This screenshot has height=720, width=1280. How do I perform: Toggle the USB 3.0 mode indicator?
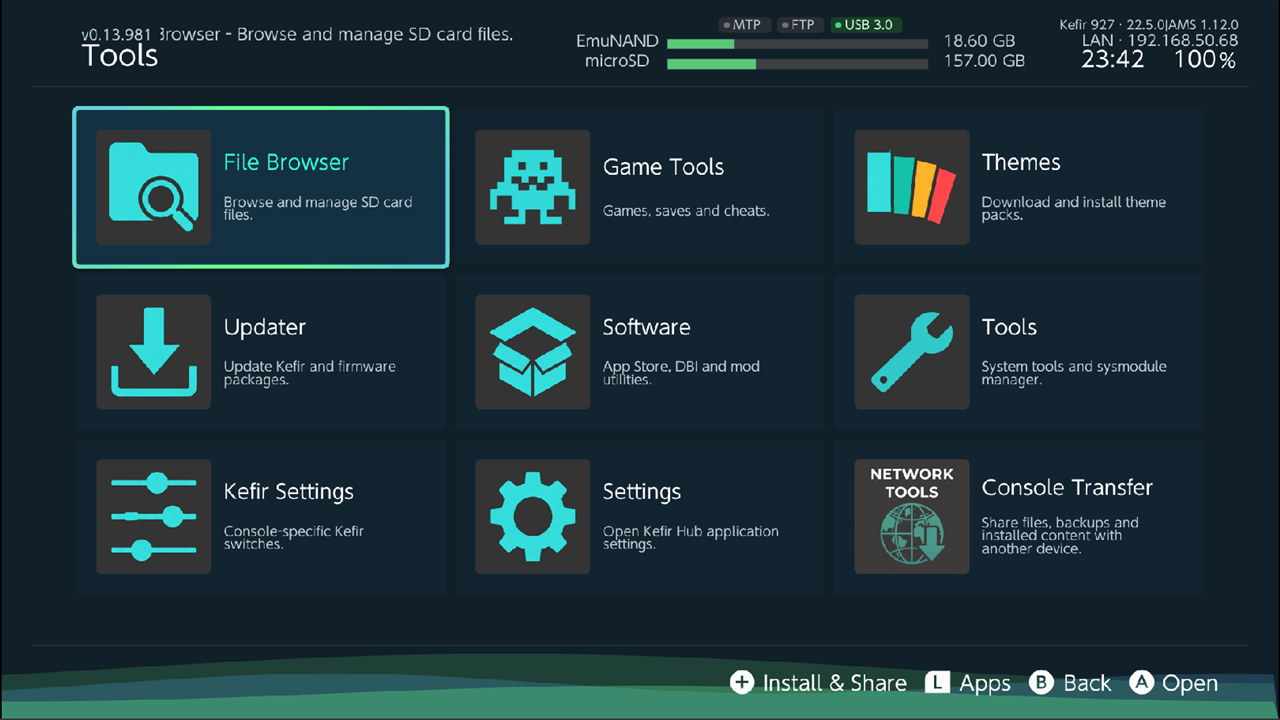867,24
